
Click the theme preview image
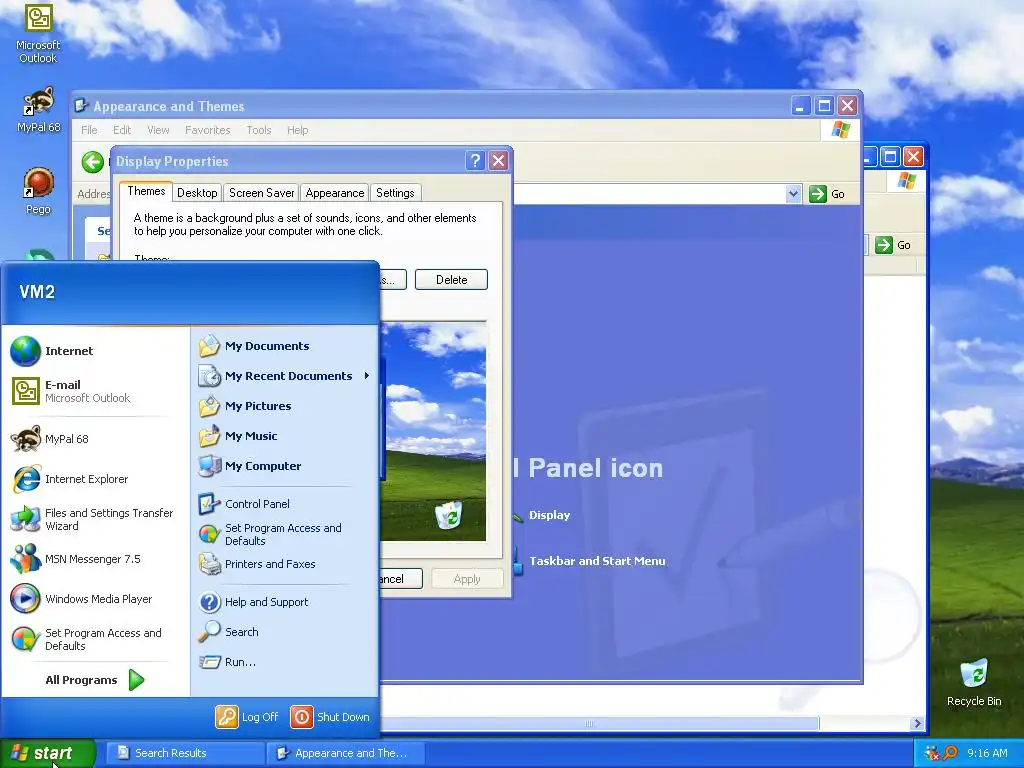tap(434, 432)
